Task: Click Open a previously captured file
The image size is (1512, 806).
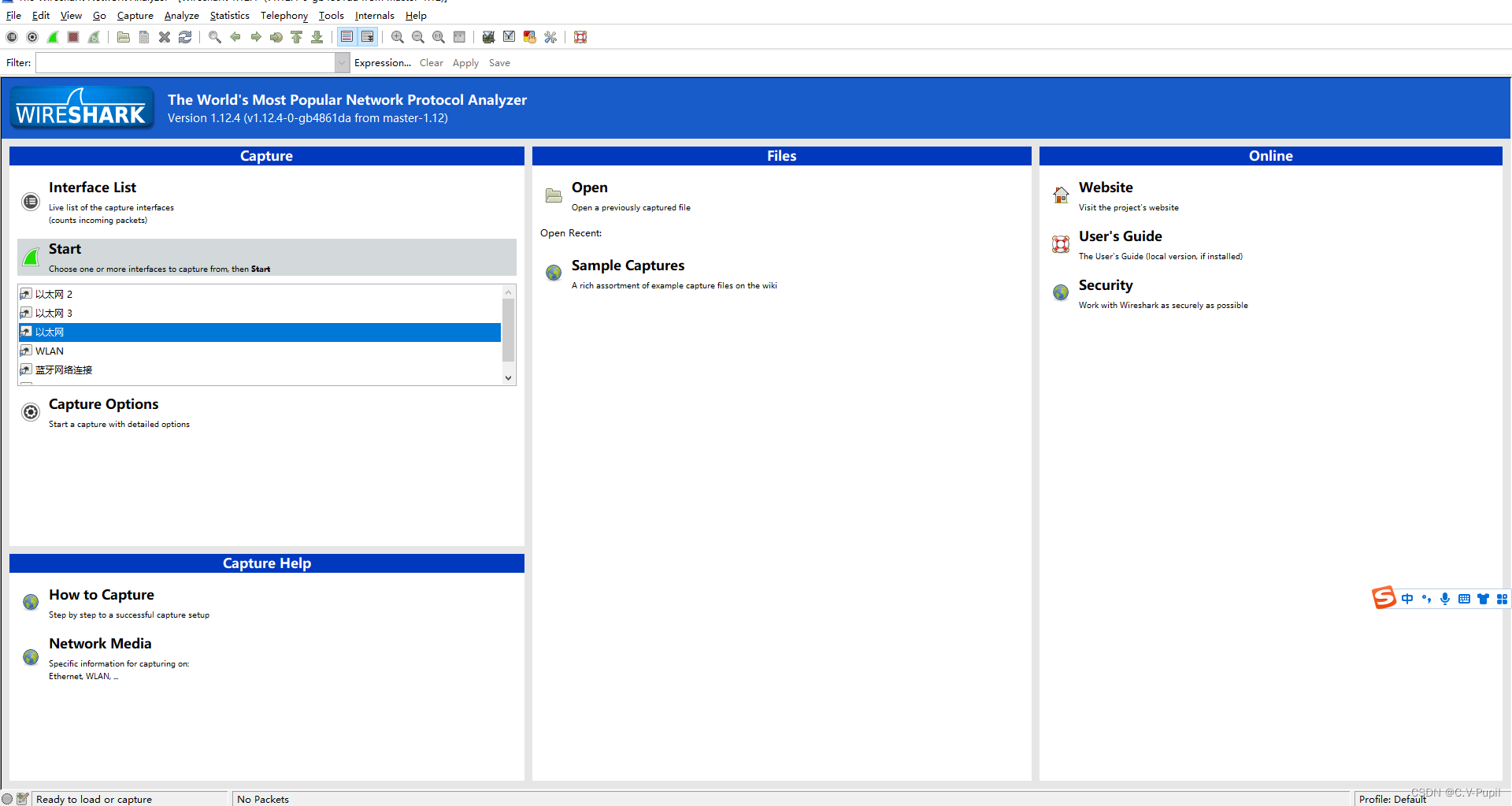Action: point(589,188)
